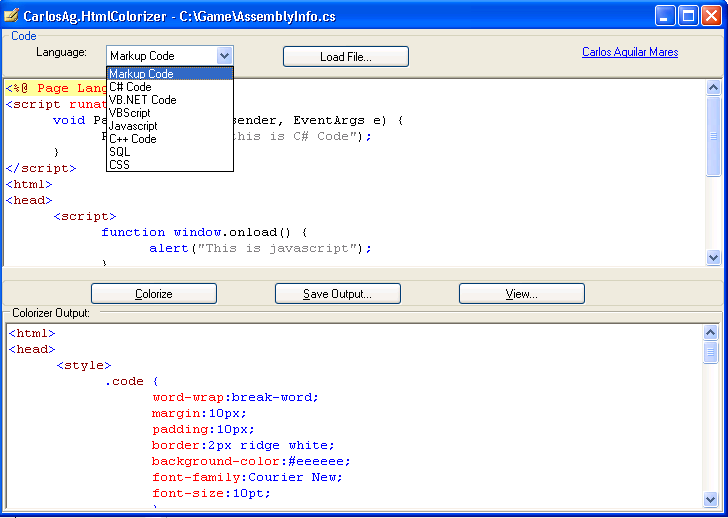
Task: Click the code editor scroll down arrow
Action: pyautogui.click(x=713, y=257)
